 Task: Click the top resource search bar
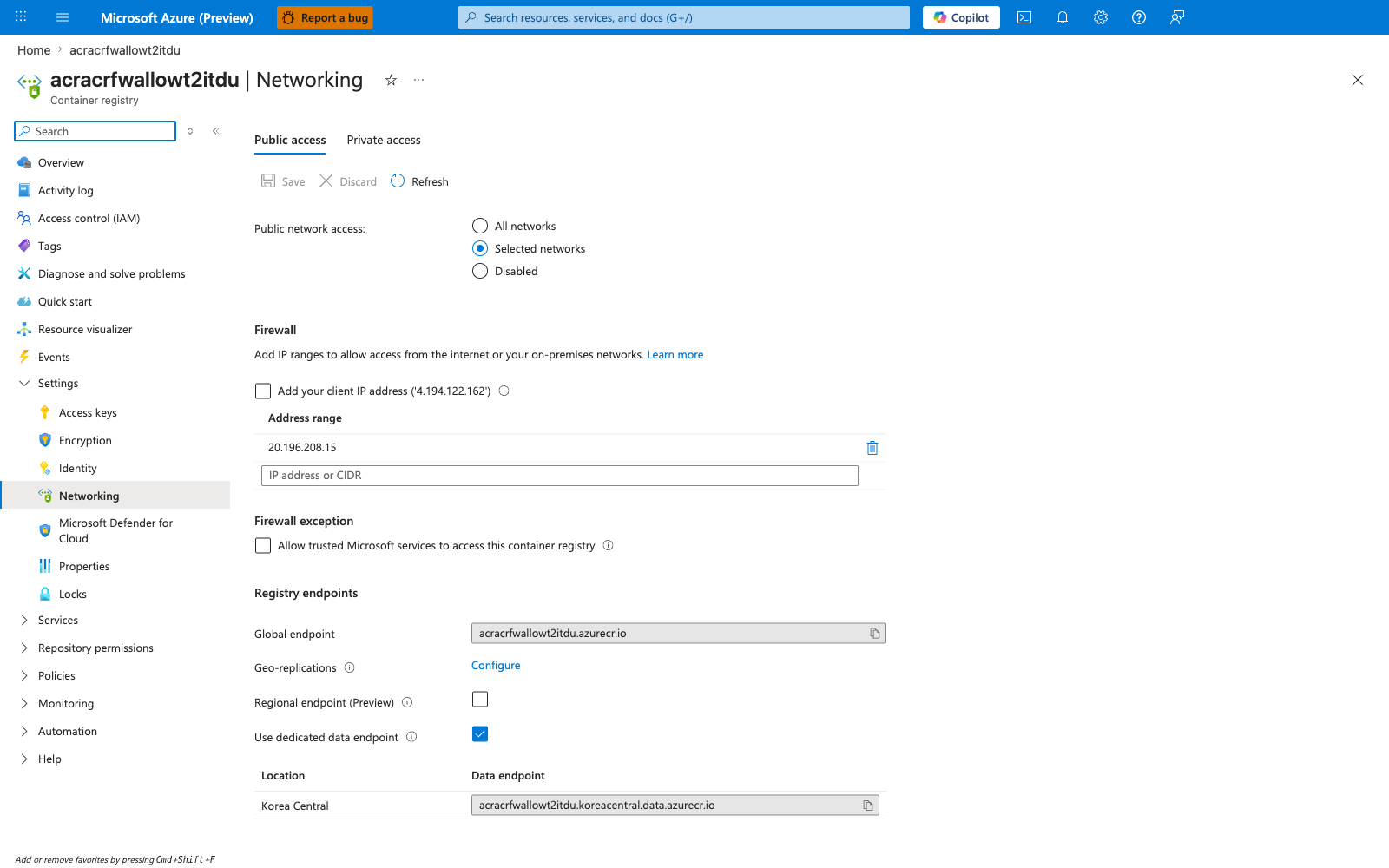[x=684, y=17]
